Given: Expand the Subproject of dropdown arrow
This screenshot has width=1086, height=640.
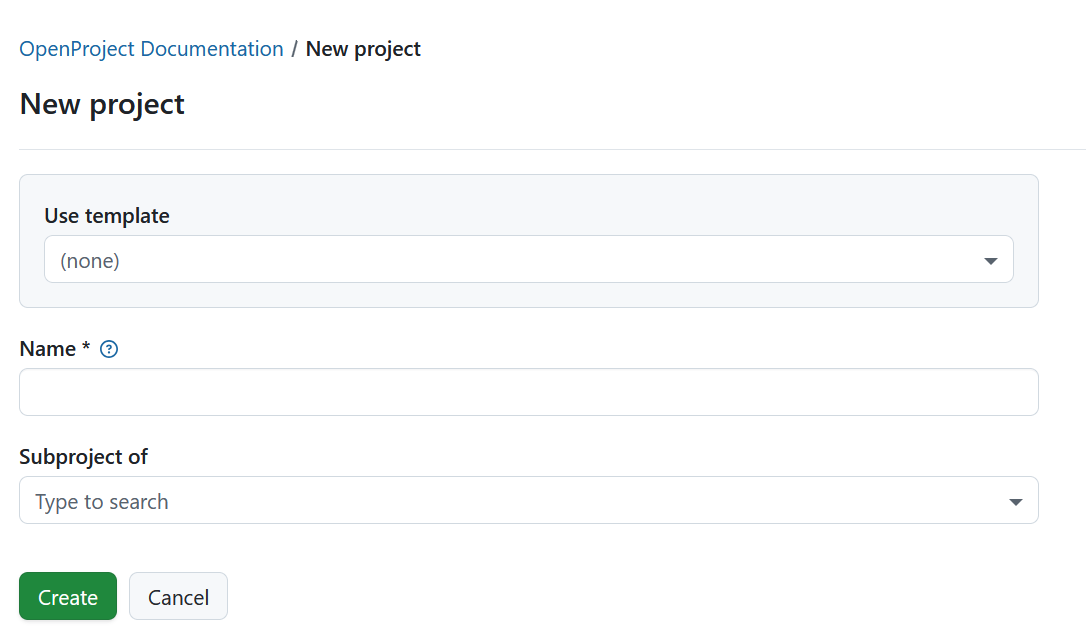Looking at the screenshot, I should point(1015,500).
